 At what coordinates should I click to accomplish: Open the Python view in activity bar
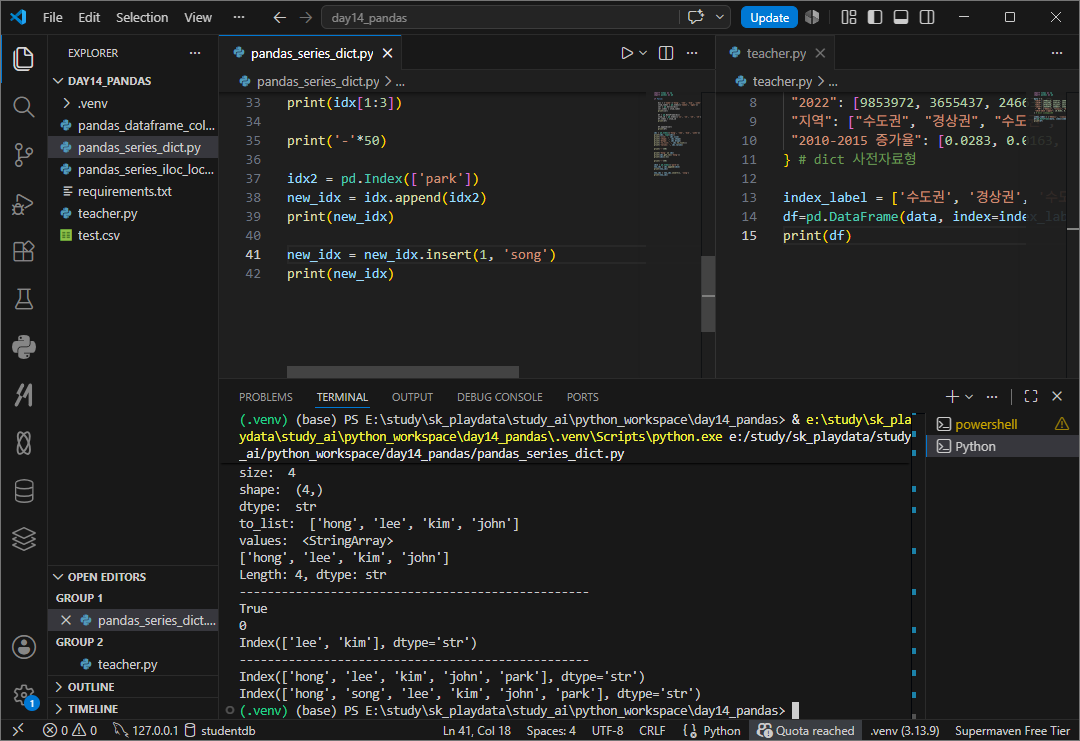(x=23, y=347)
